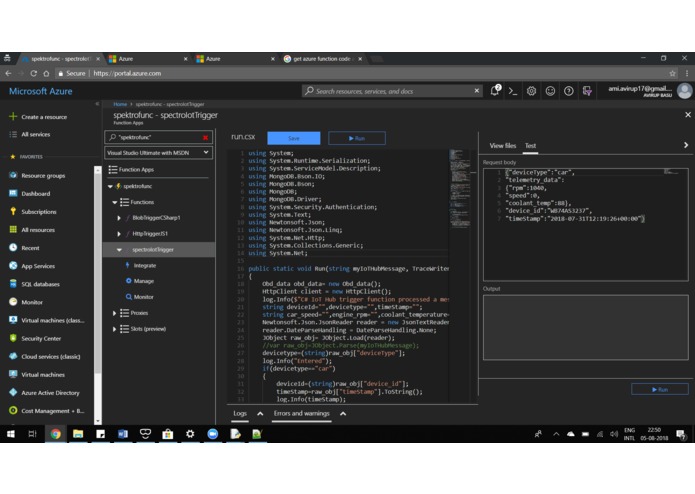This screenshot has height=494, width=695.
Task: Open the notifications bell icon
Action: tap(495, 91)
